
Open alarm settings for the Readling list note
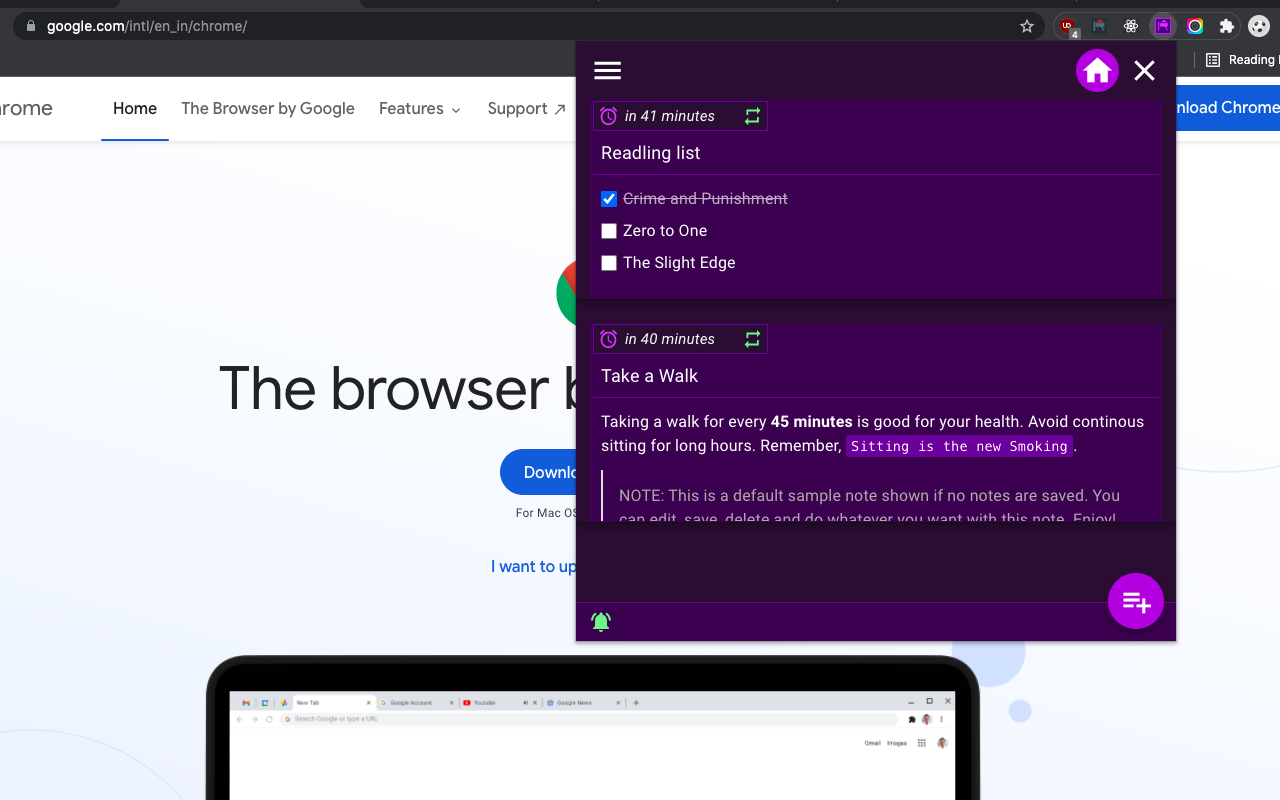click(x=608, y=116)
